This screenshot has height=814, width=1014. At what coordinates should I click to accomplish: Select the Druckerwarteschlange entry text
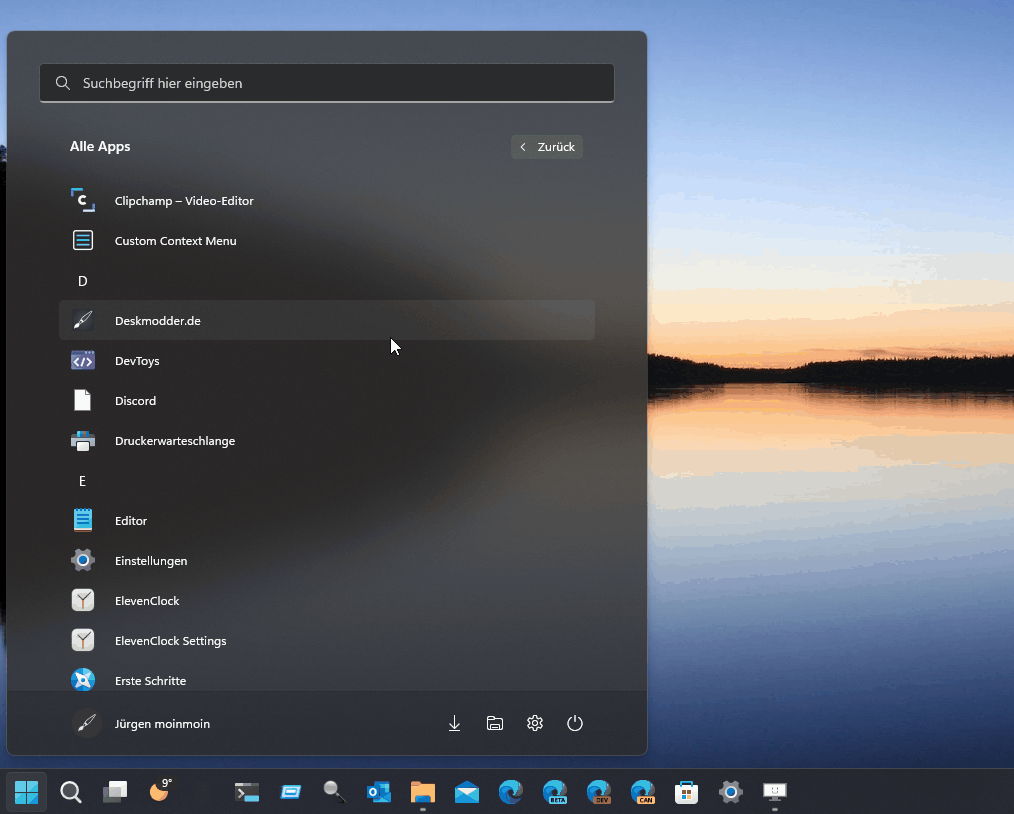coord(175,441)
